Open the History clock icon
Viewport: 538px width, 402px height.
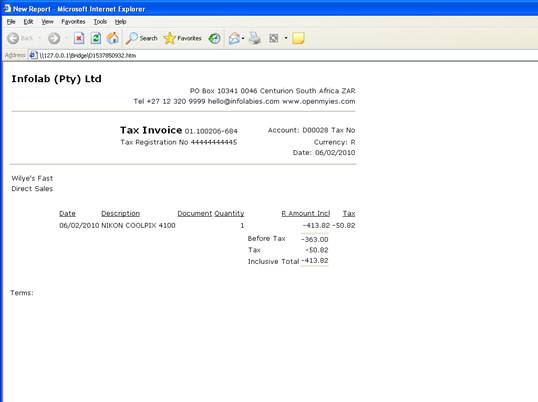215,38
